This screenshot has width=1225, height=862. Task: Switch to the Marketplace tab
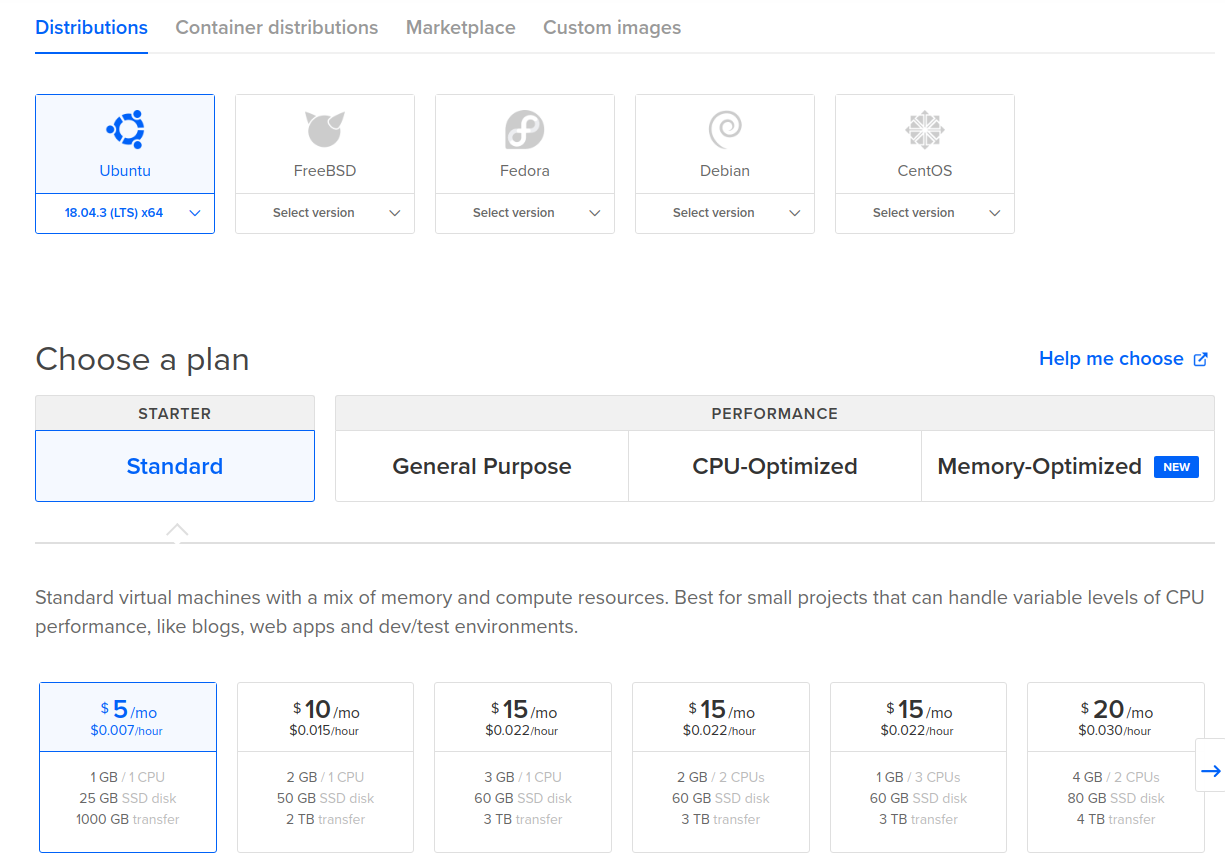460,28
